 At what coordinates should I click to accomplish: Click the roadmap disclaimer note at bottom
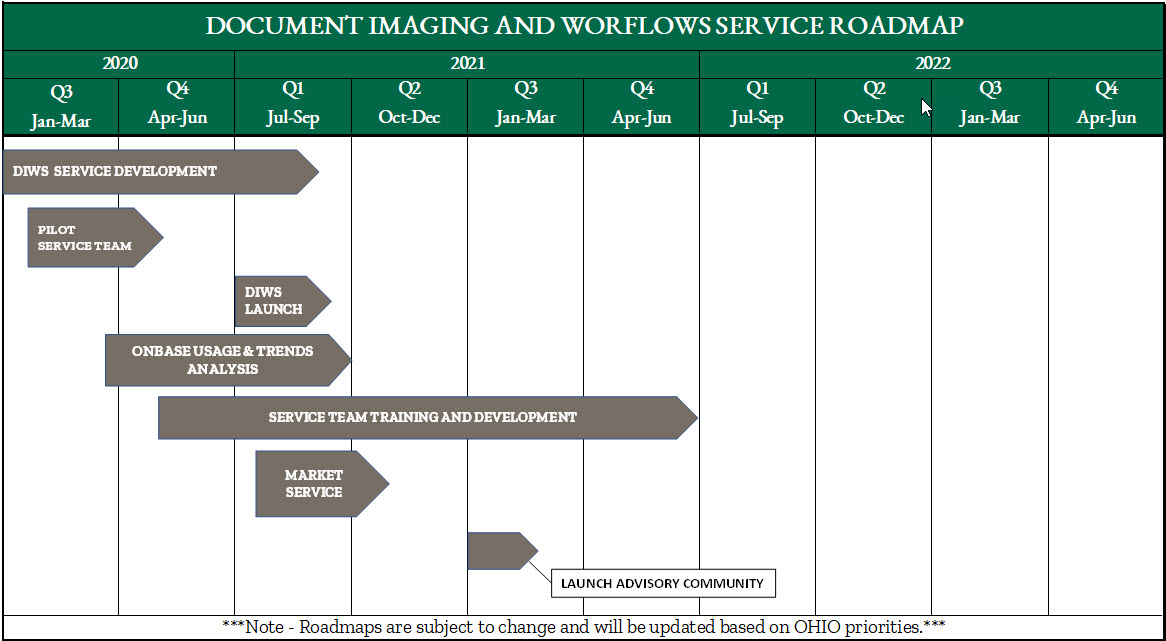click(583, 627)
